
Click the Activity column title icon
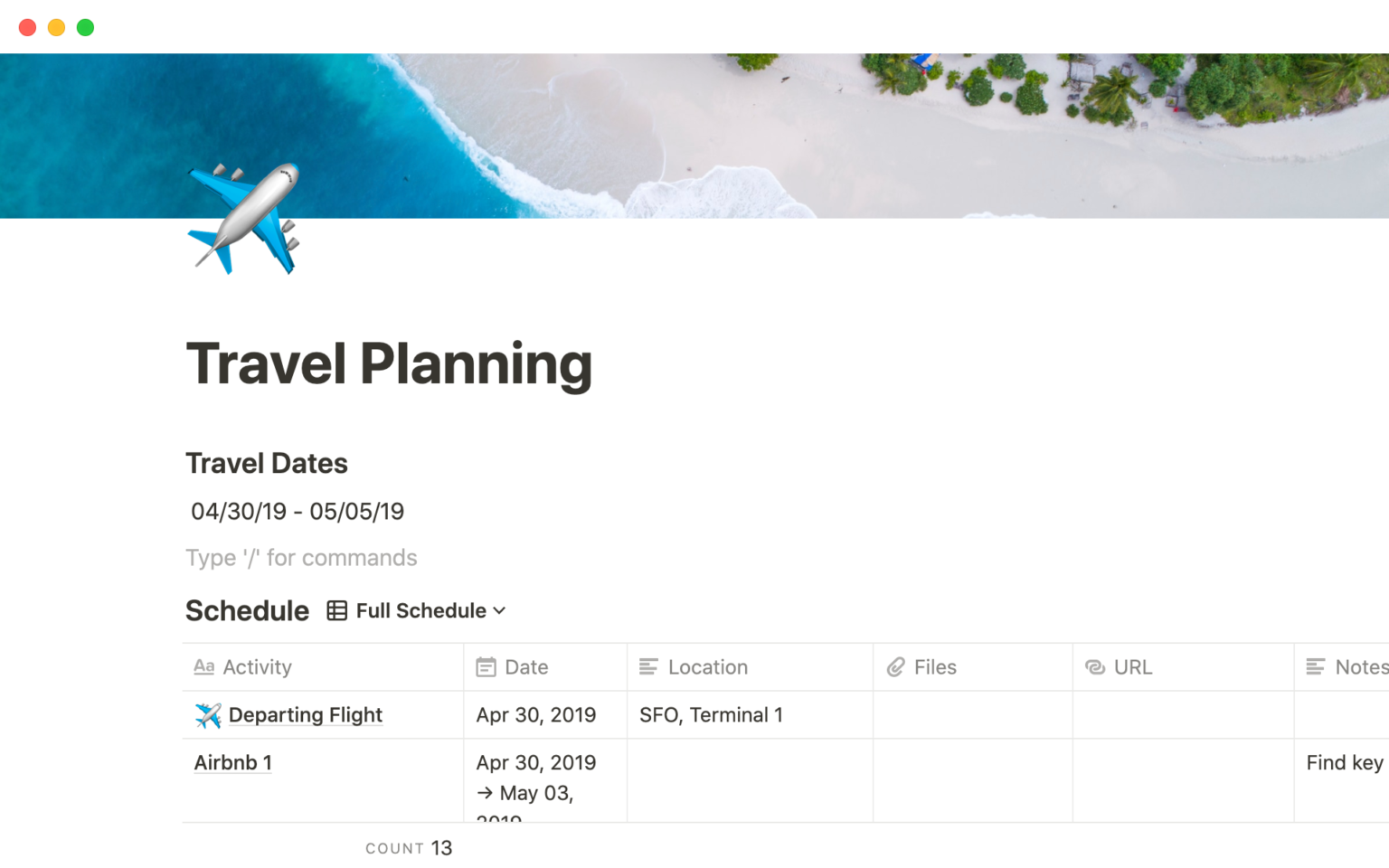click(203, 667)
